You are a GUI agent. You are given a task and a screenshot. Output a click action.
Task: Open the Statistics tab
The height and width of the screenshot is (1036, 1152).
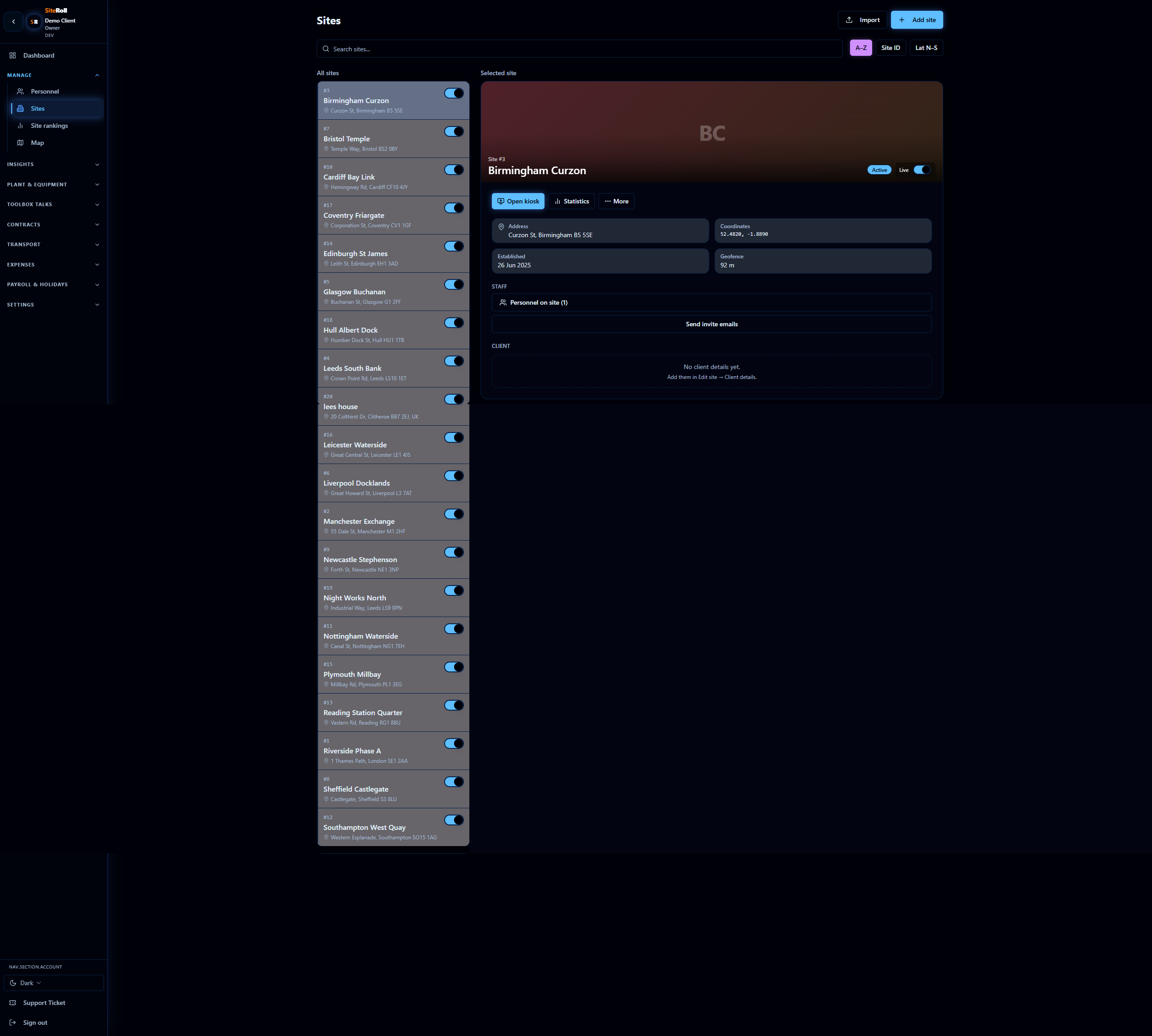(571, 201)
